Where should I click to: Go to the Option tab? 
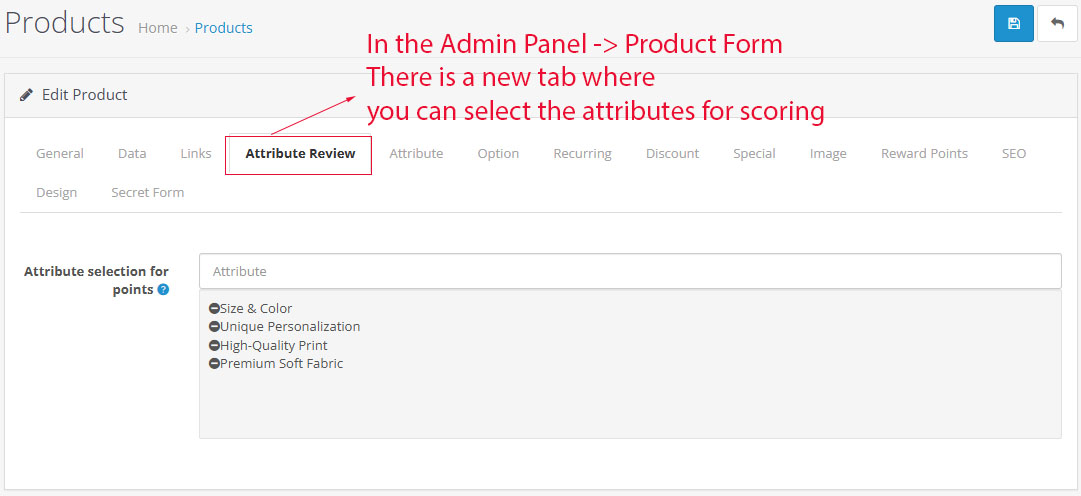click(498, 154)
